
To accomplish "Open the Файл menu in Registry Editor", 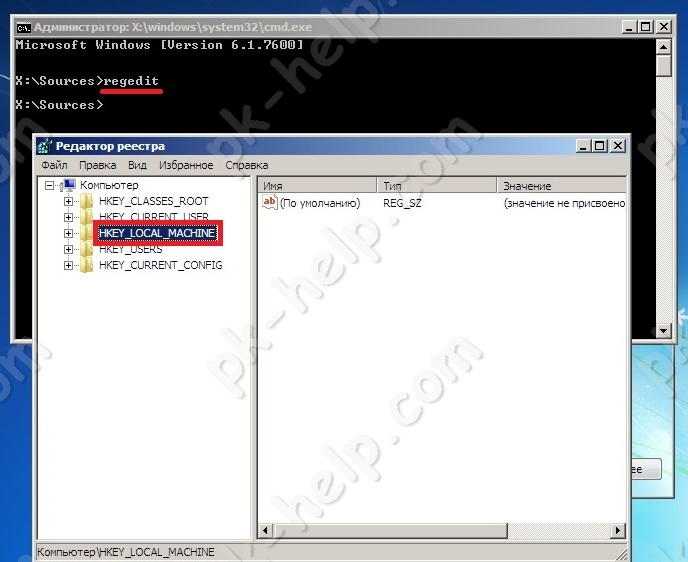I will point(54,165).
